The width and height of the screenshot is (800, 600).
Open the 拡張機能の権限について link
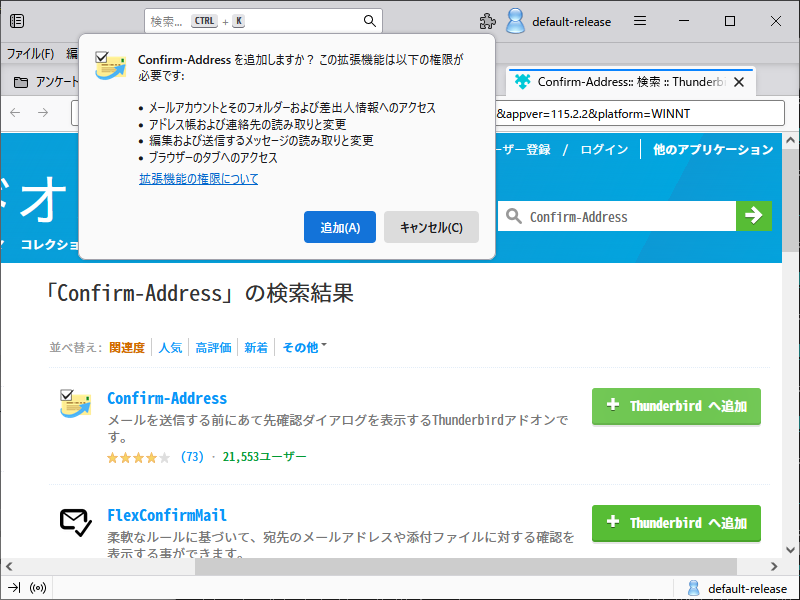coord(198,179)
